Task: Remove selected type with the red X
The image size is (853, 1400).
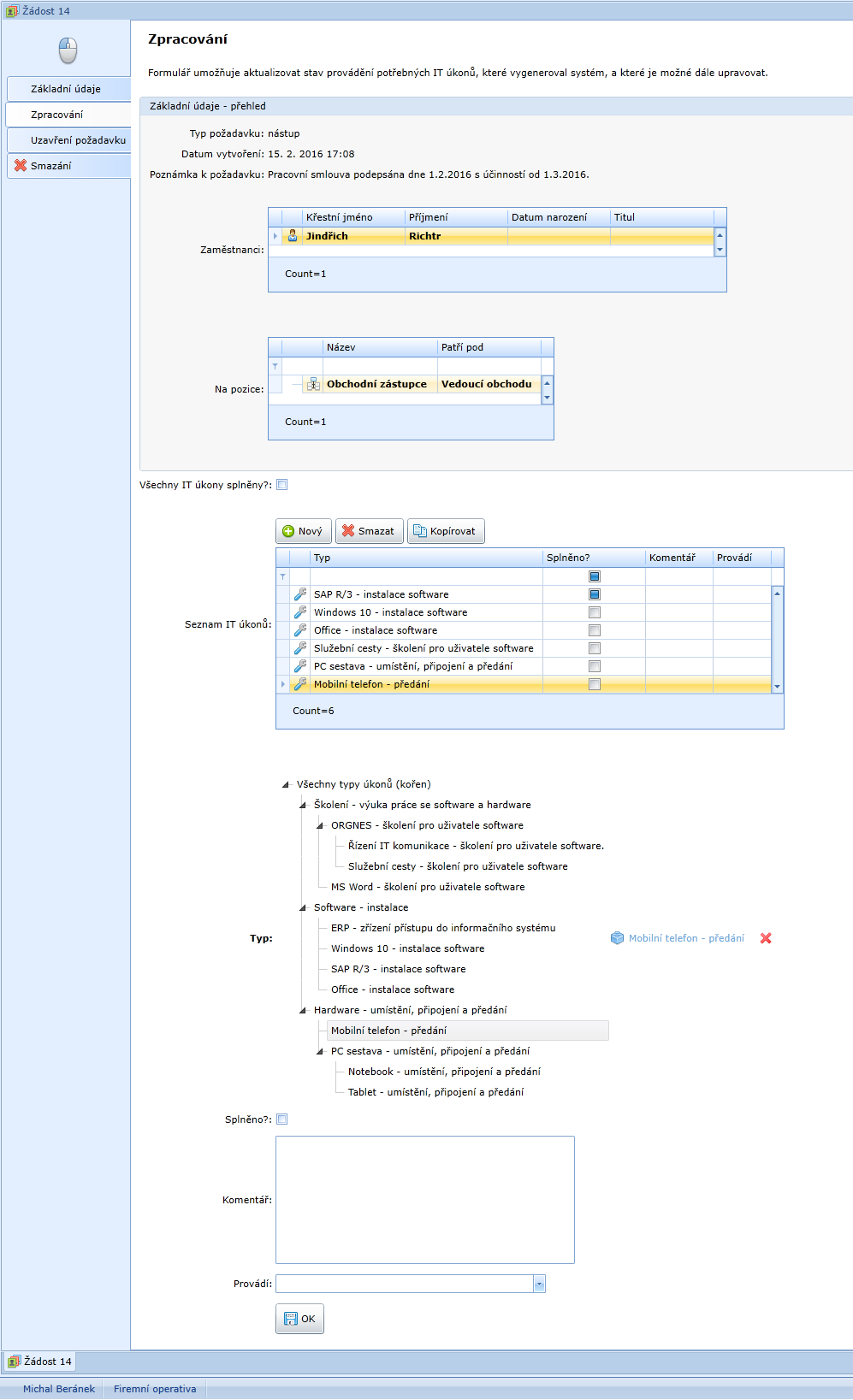Action: [766, 938]
